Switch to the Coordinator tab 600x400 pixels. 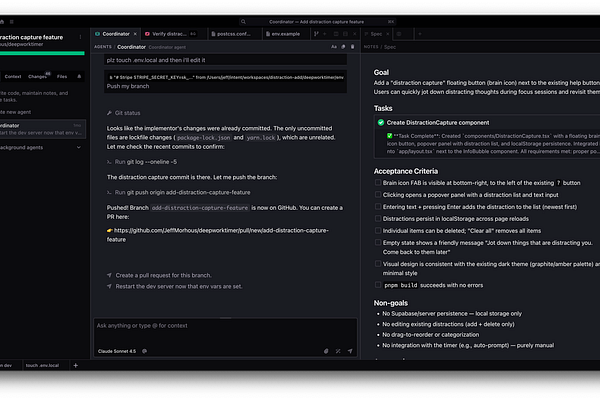[116, 34]
